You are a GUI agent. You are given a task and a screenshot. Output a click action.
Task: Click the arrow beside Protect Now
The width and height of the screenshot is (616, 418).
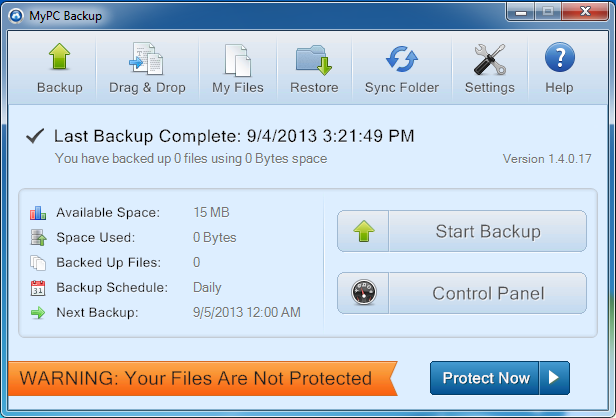tap(554, 378)
